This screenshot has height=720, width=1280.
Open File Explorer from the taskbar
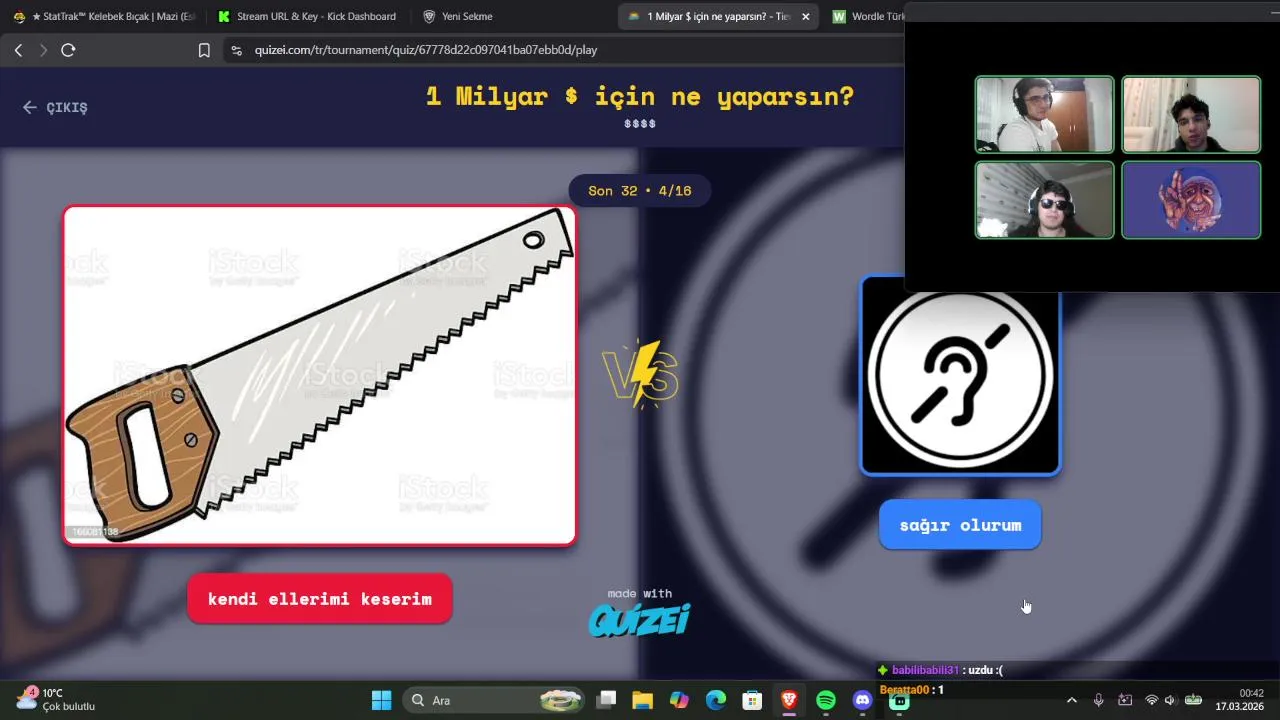[642, 700]
